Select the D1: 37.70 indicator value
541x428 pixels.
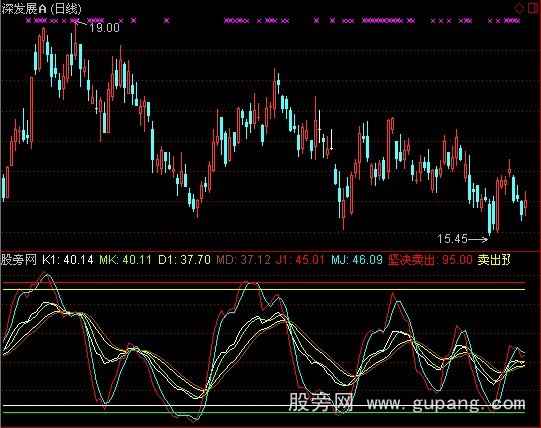pyautogui.click(x=184, y=260)
